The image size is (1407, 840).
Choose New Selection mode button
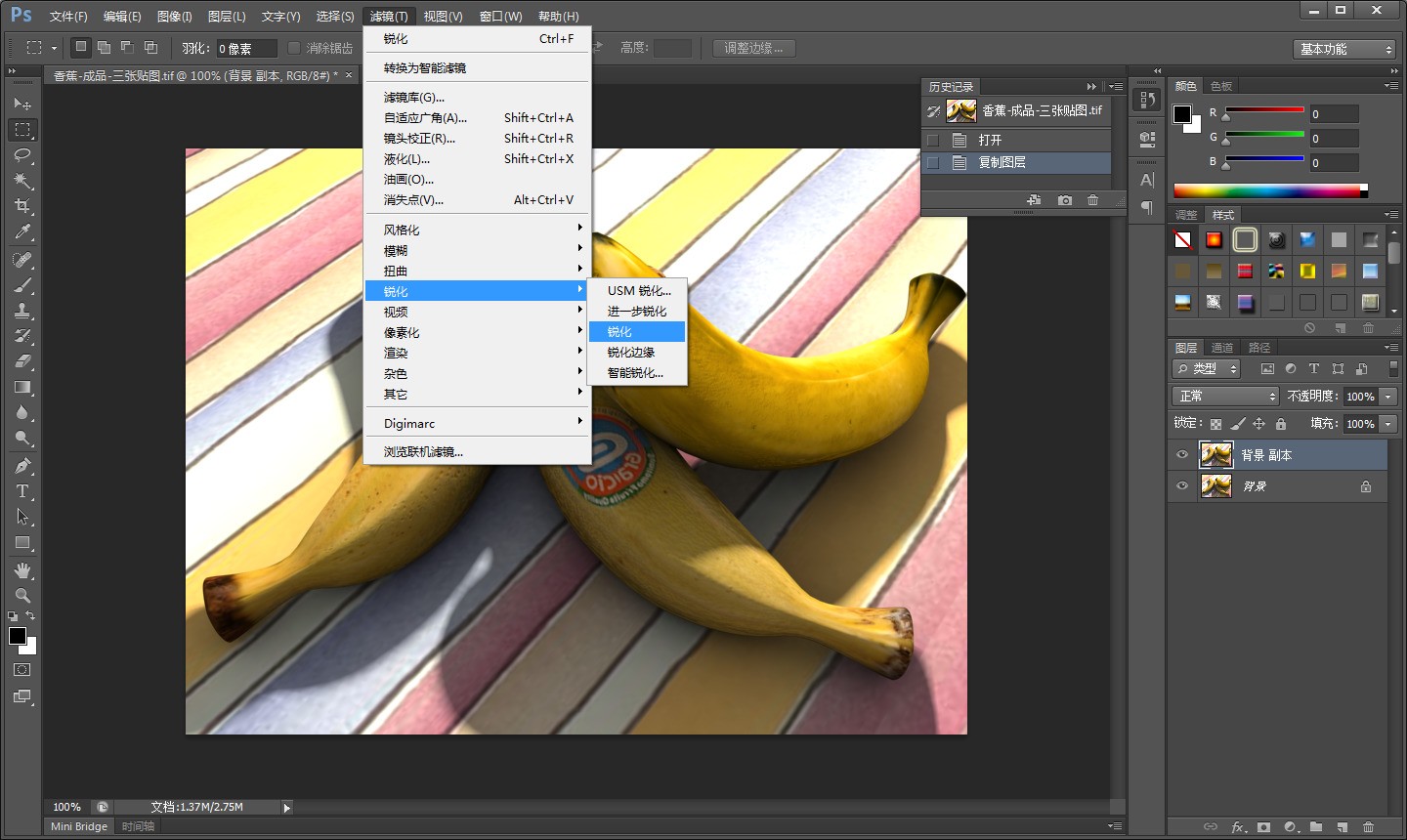point(81,47)
